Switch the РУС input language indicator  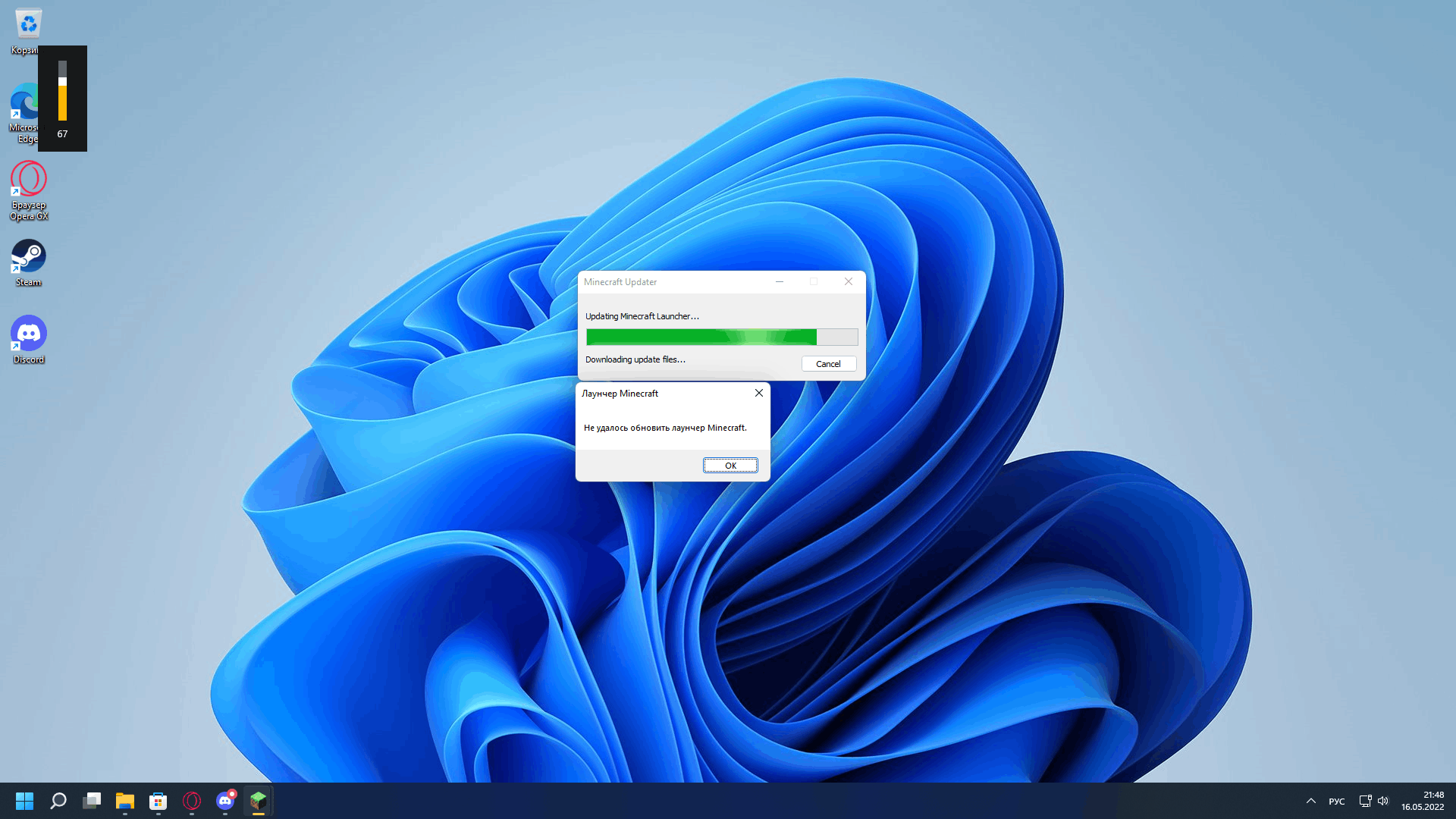point(1337,802)
